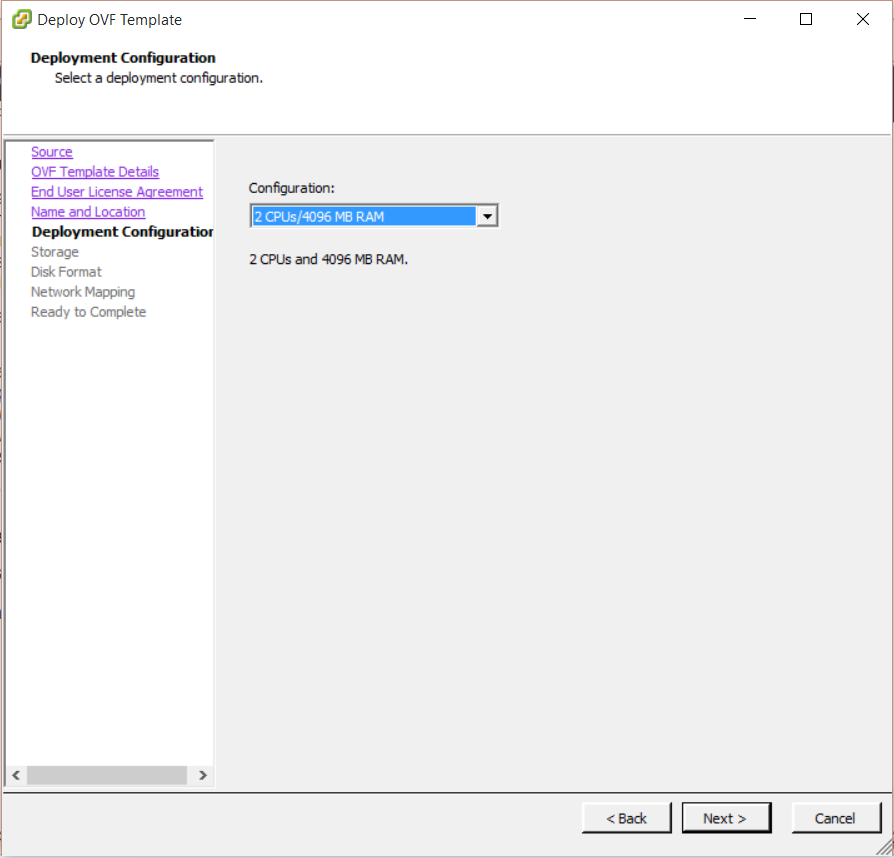Click the 'Configuration:' label
Viewport: 894px width, 858px height.
click(x=291, y=188)
